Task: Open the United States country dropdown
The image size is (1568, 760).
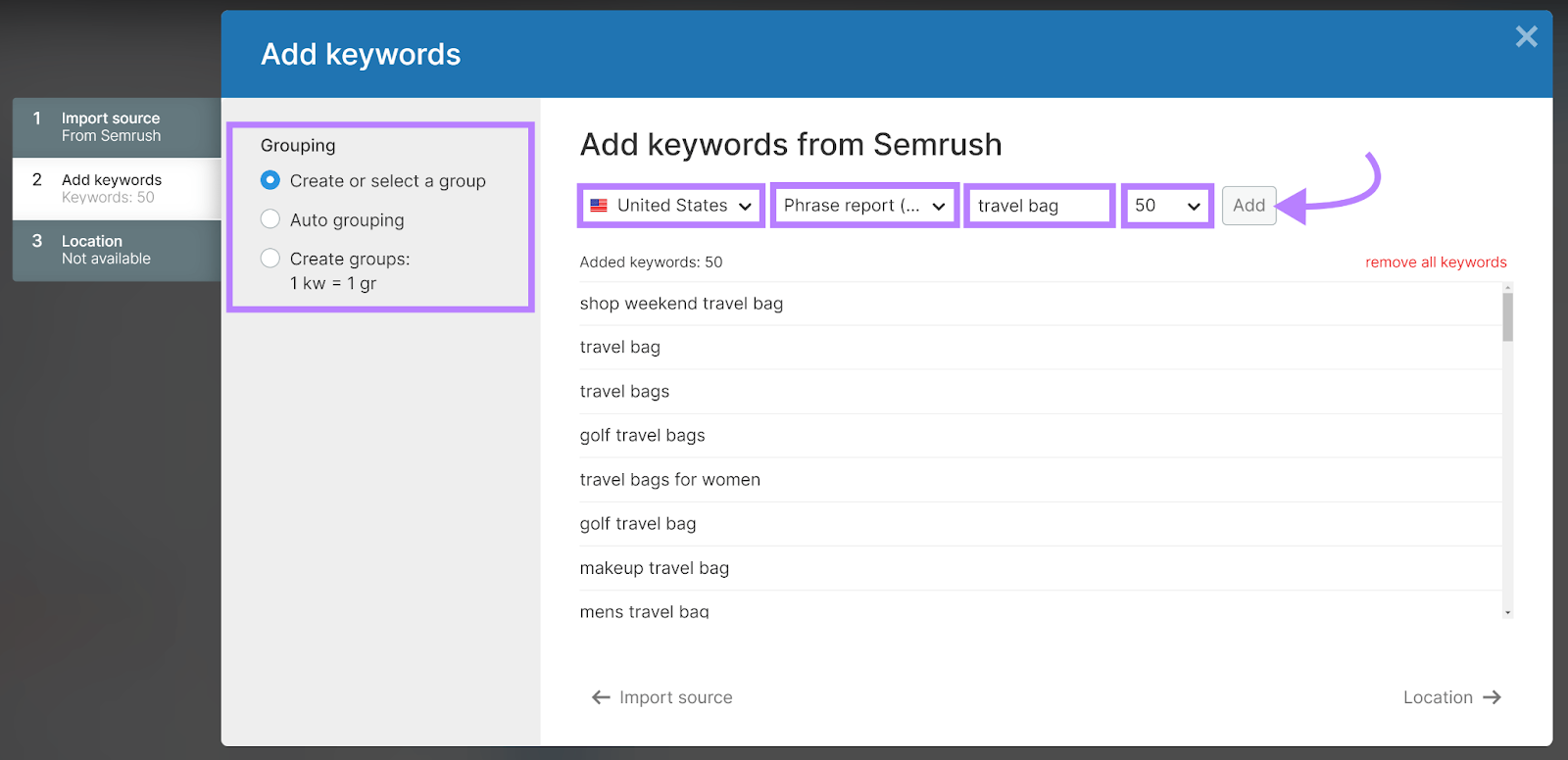Action: [x=671, y=206]
